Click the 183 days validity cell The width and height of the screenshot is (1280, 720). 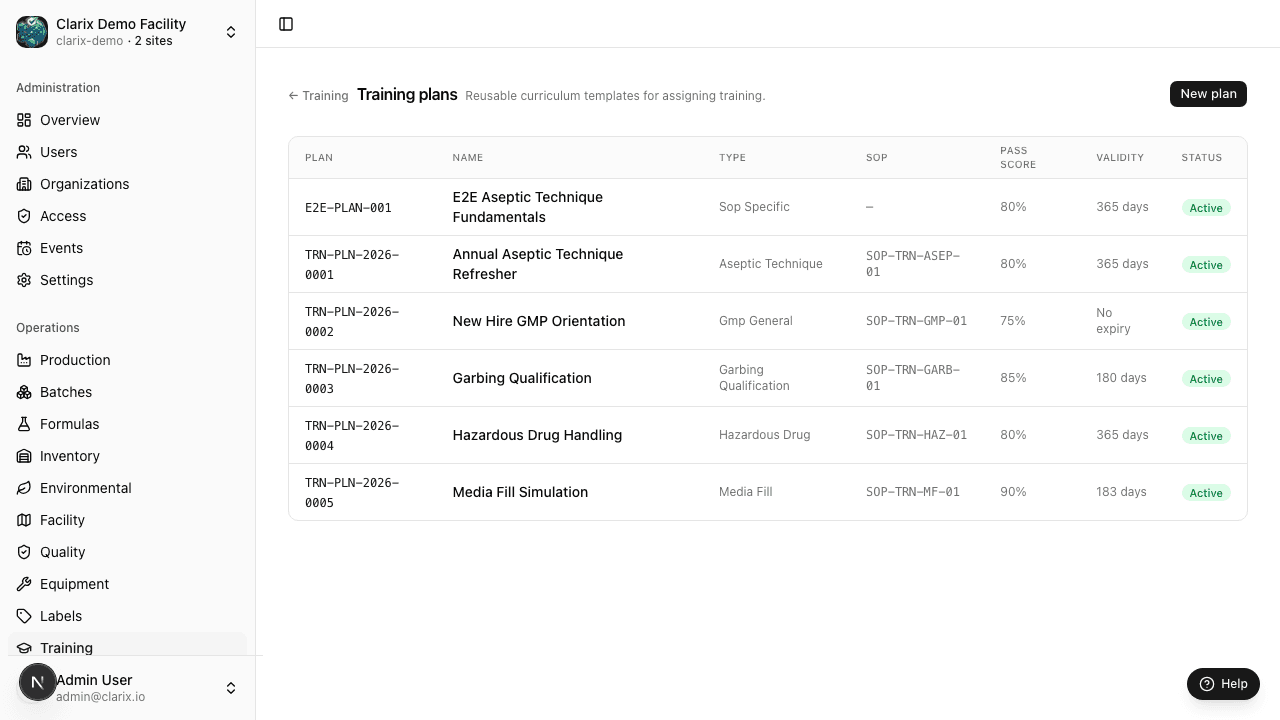[x=1121, y=492]
